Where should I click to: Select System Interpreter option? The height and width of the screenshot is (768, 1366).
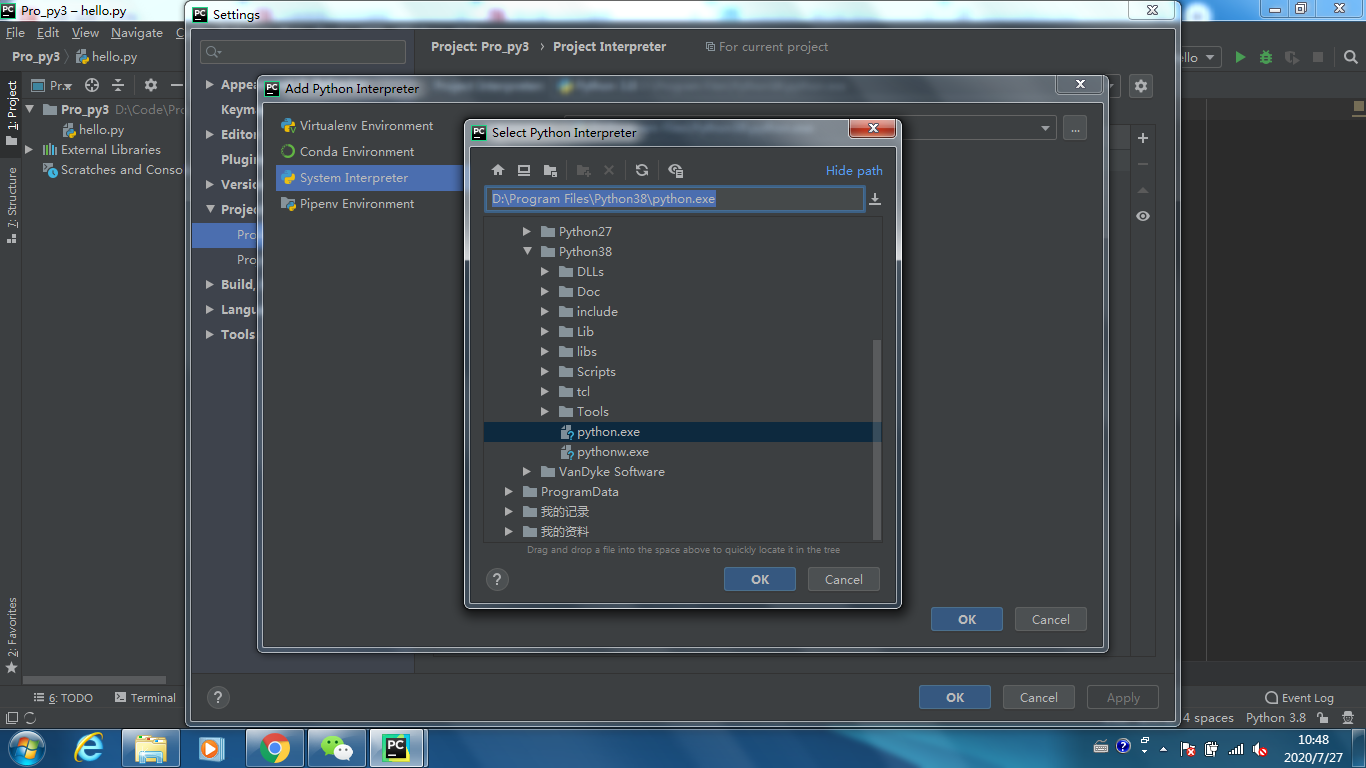[x=369, y=177]
